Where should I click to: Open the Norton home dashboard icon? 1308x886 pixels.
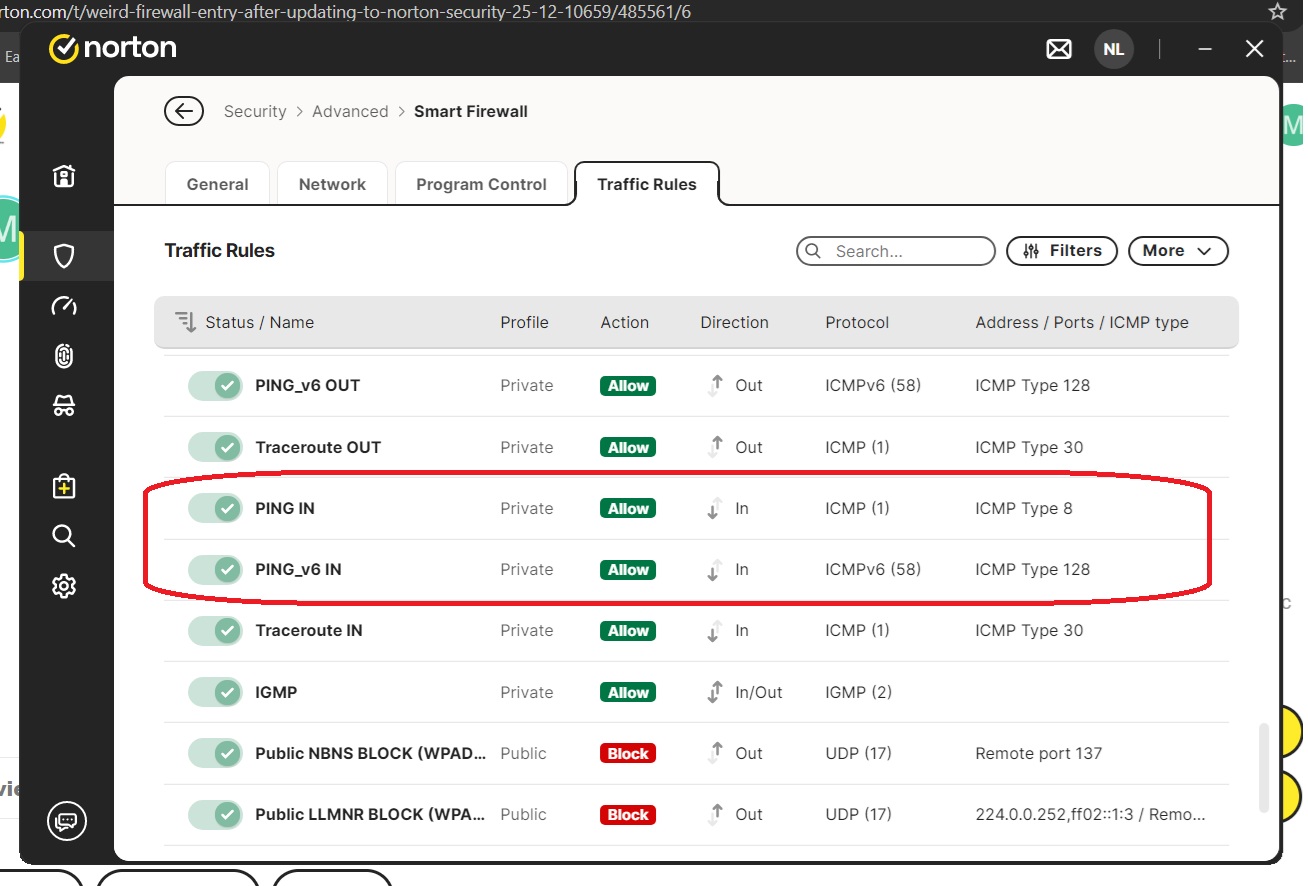point(64,177)
